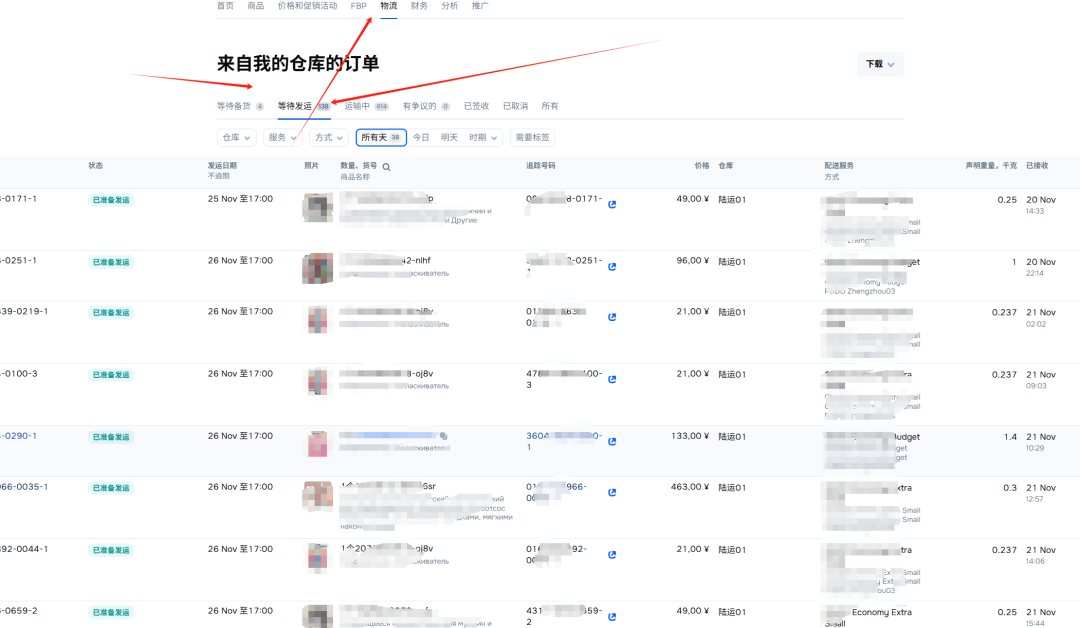Open product thumbnail in order 0290-1 row
The width and height of the screenshot is (1080, 628).
(318, 443)
